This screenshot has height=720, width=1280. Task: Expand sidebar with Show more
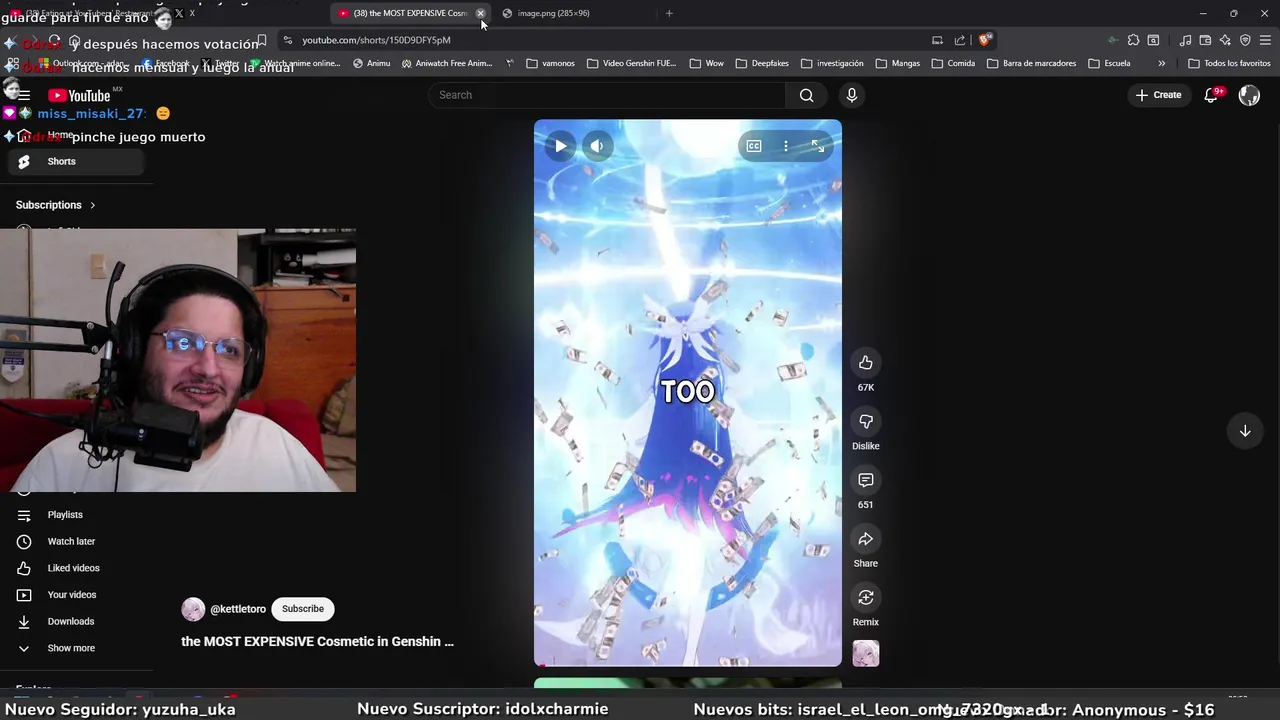pyautogui.click(x=71, y=648)
